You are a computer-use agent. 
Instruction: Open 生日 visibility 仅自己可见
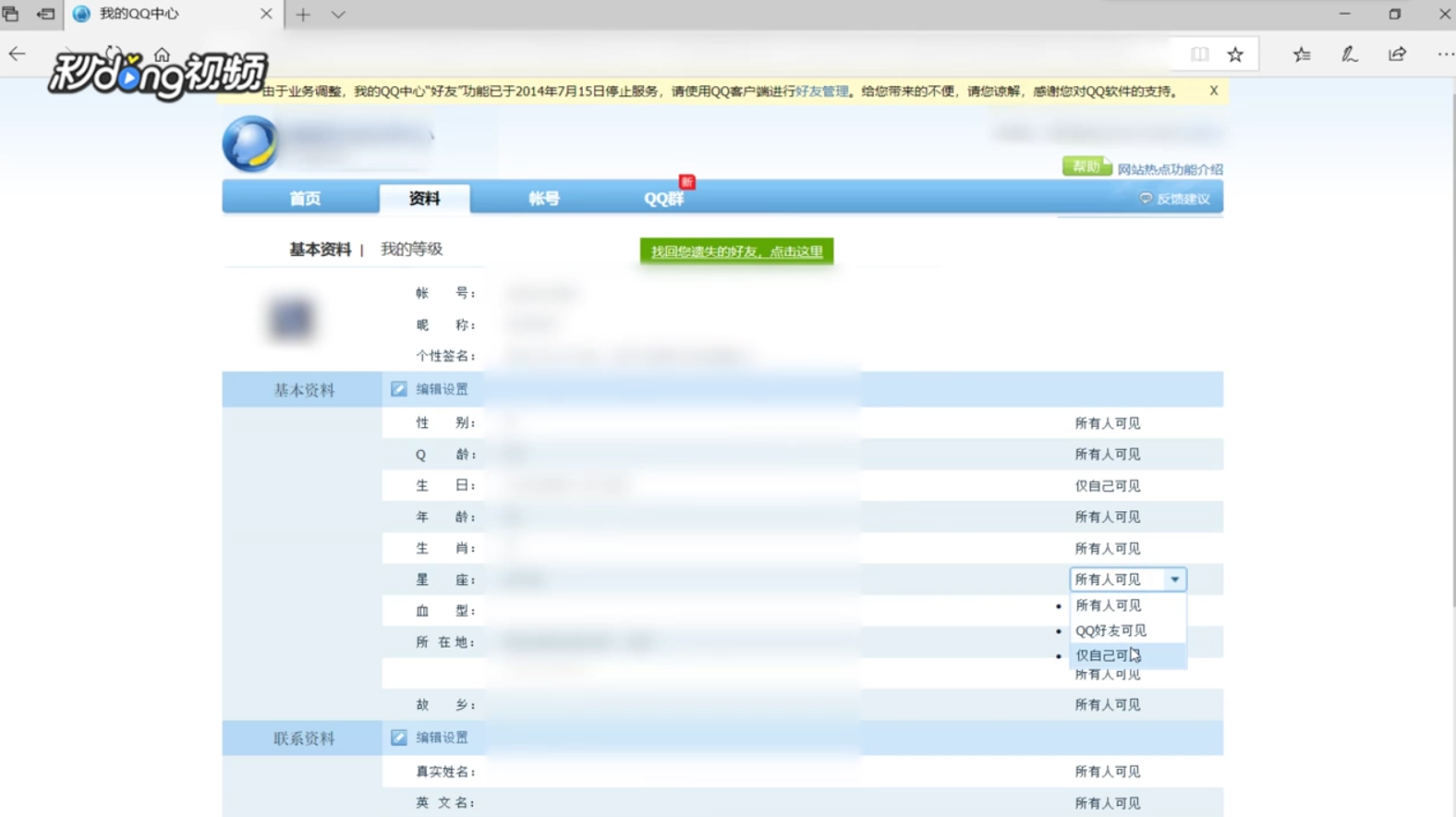[x=1107, y=486]
